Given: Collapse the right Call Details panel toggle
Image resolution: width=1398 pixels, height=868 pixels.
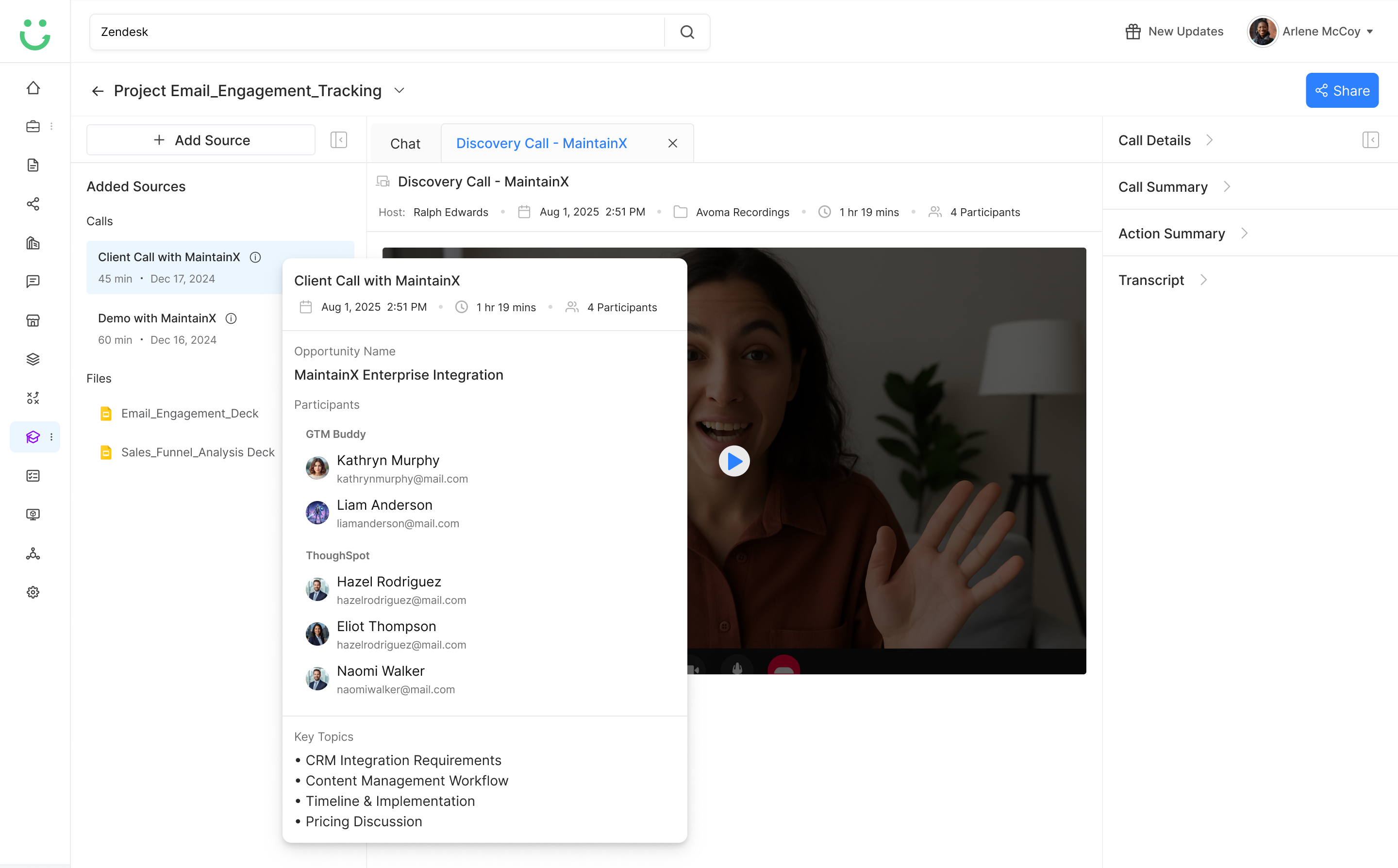Looking at the screenshot, I should pos(1370,140).
